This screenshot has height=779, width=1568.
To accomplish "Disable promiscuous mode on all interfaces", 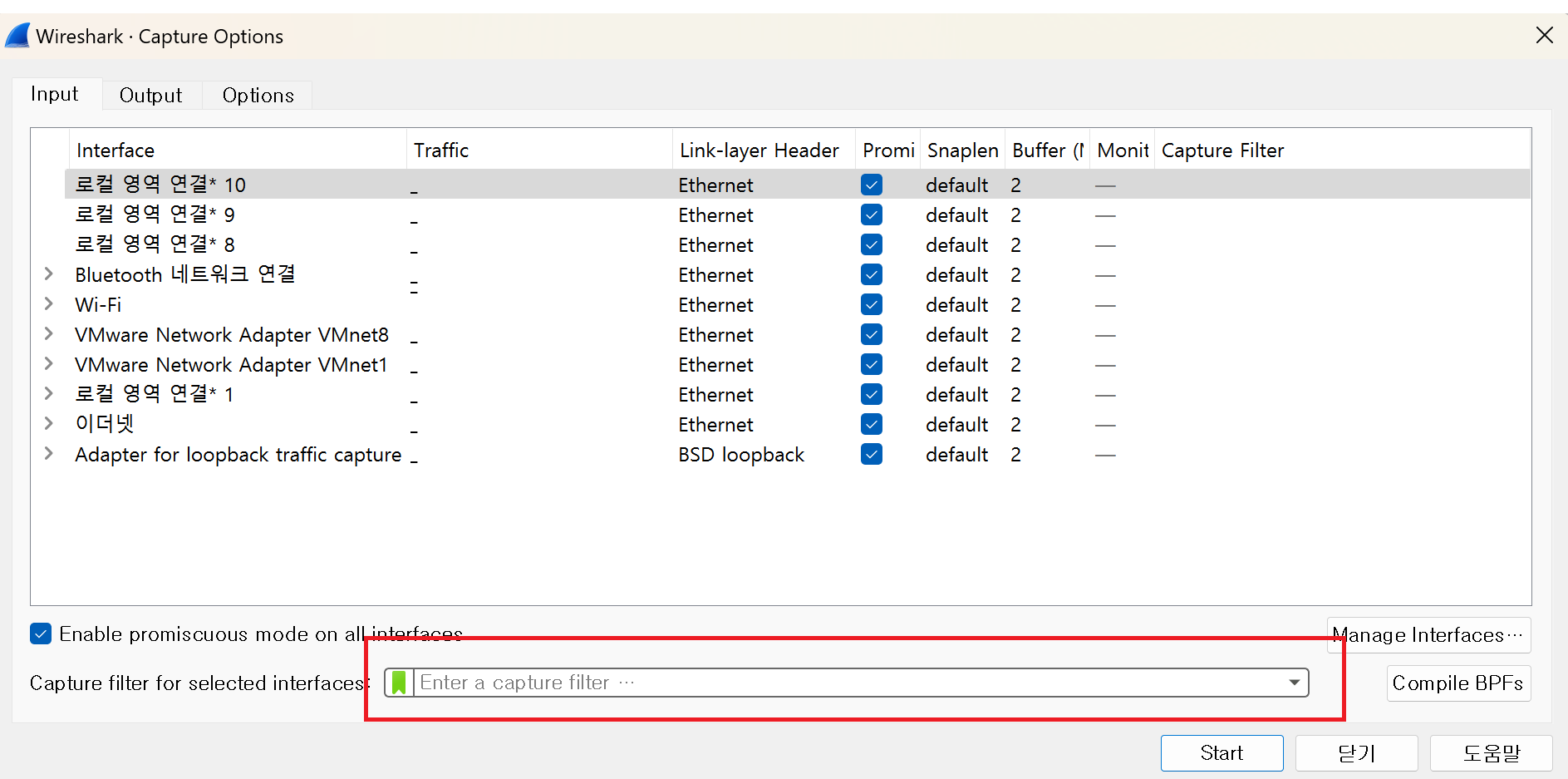I will pyautogui.click(x=41, y=634).
